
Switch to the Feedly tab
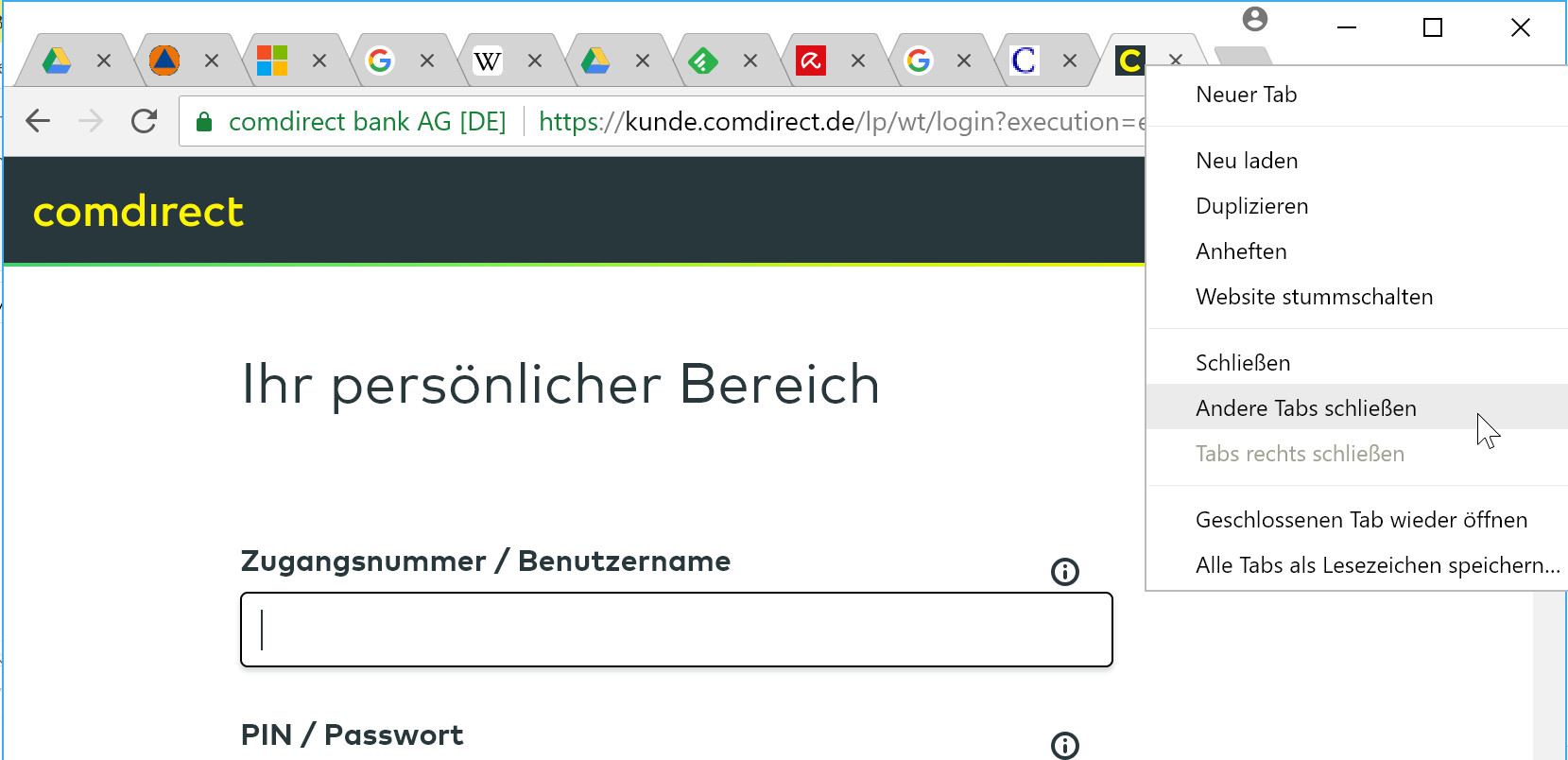click(x=703, y=60)
